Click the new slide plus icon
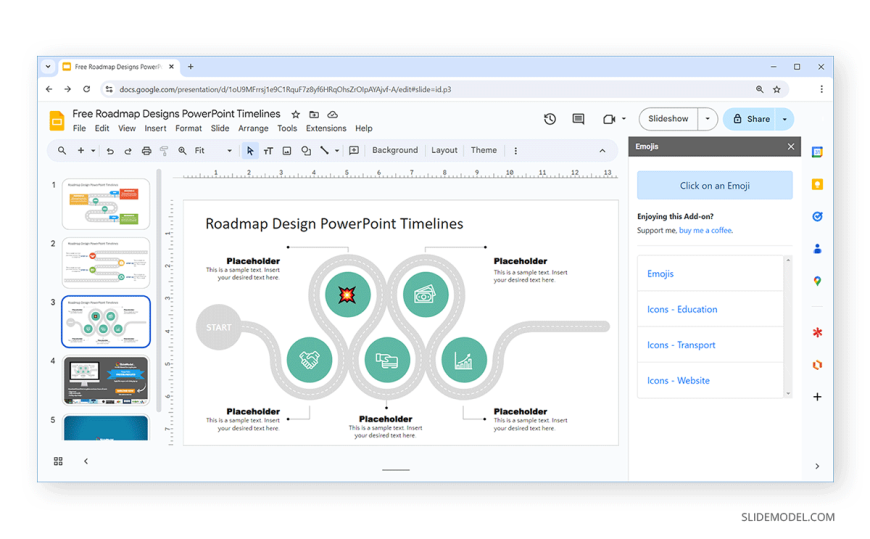This screenshot has height=539, width=870. point(81,150)
